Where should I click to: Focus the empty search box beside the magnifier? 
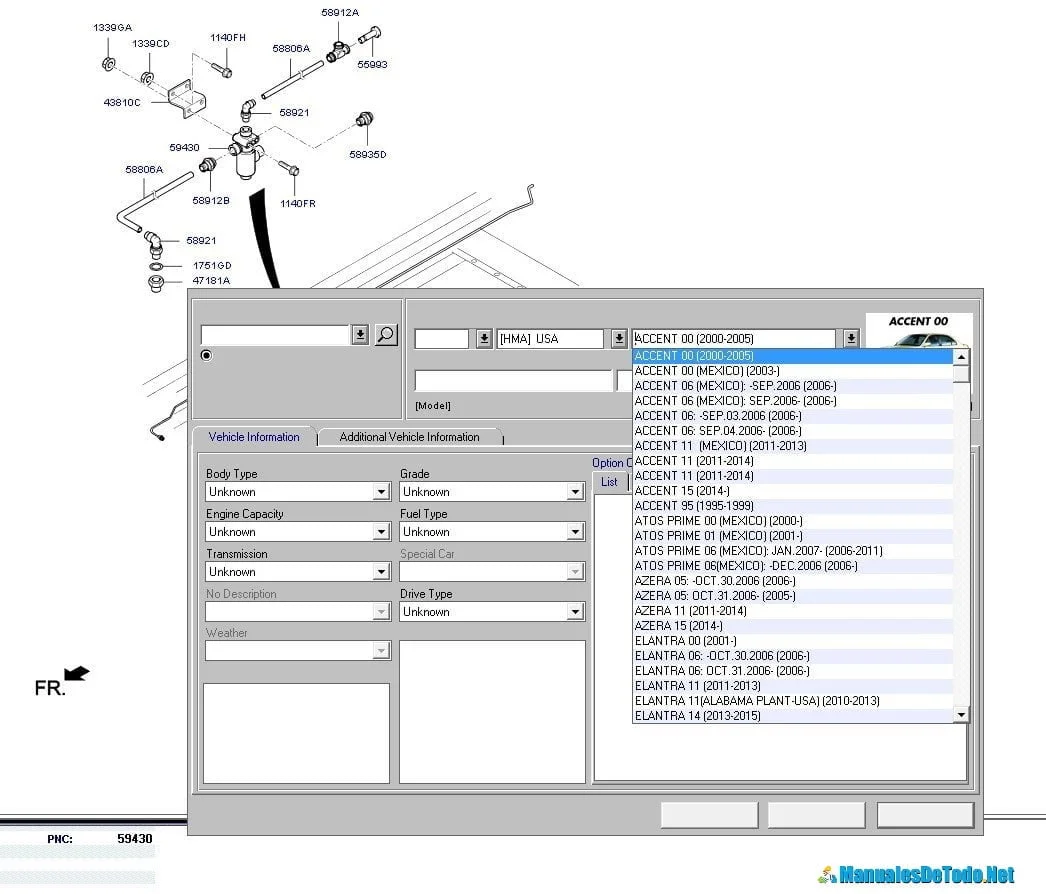tap(275, 335)
